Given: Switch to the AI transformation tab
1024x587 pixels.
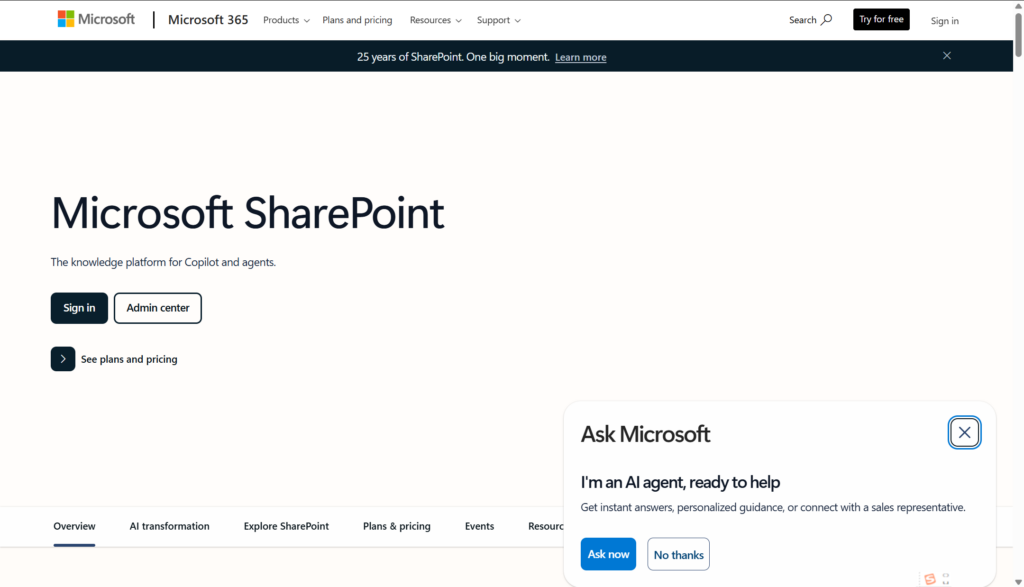Looking at the screenshot, I should click(169, 526).
